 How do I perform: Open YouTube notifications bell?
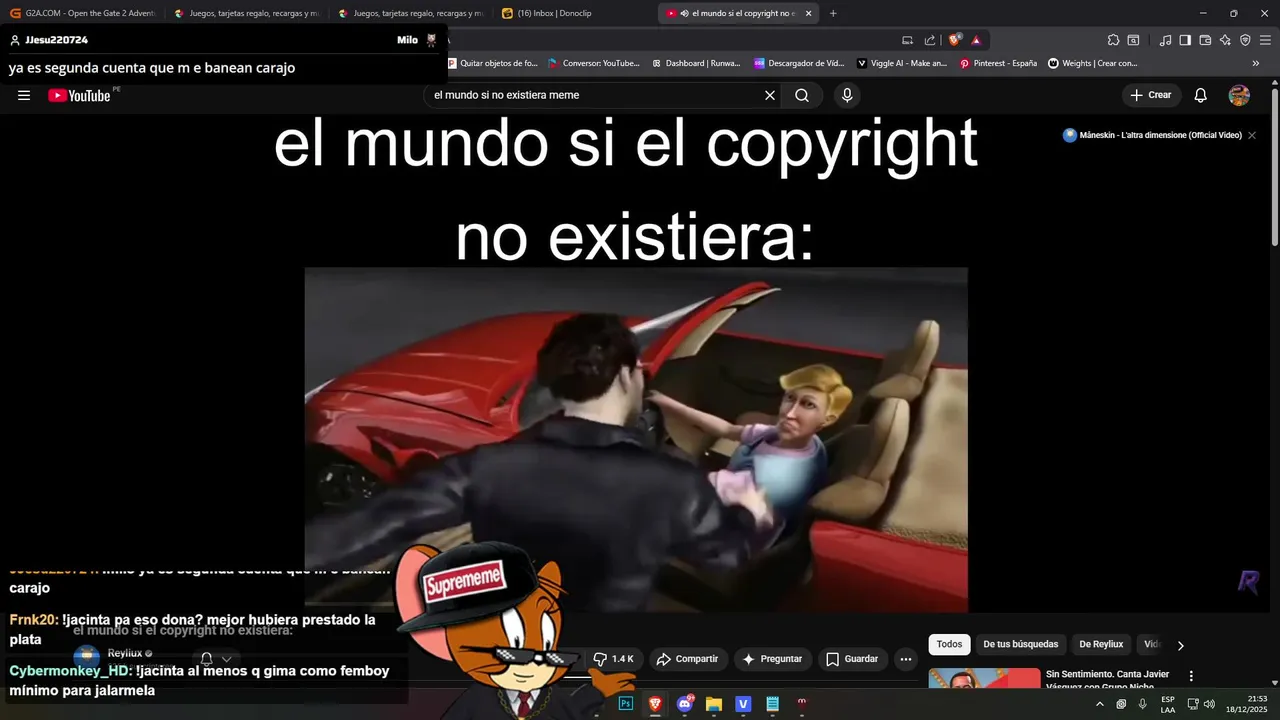[x=1201, y=95]
